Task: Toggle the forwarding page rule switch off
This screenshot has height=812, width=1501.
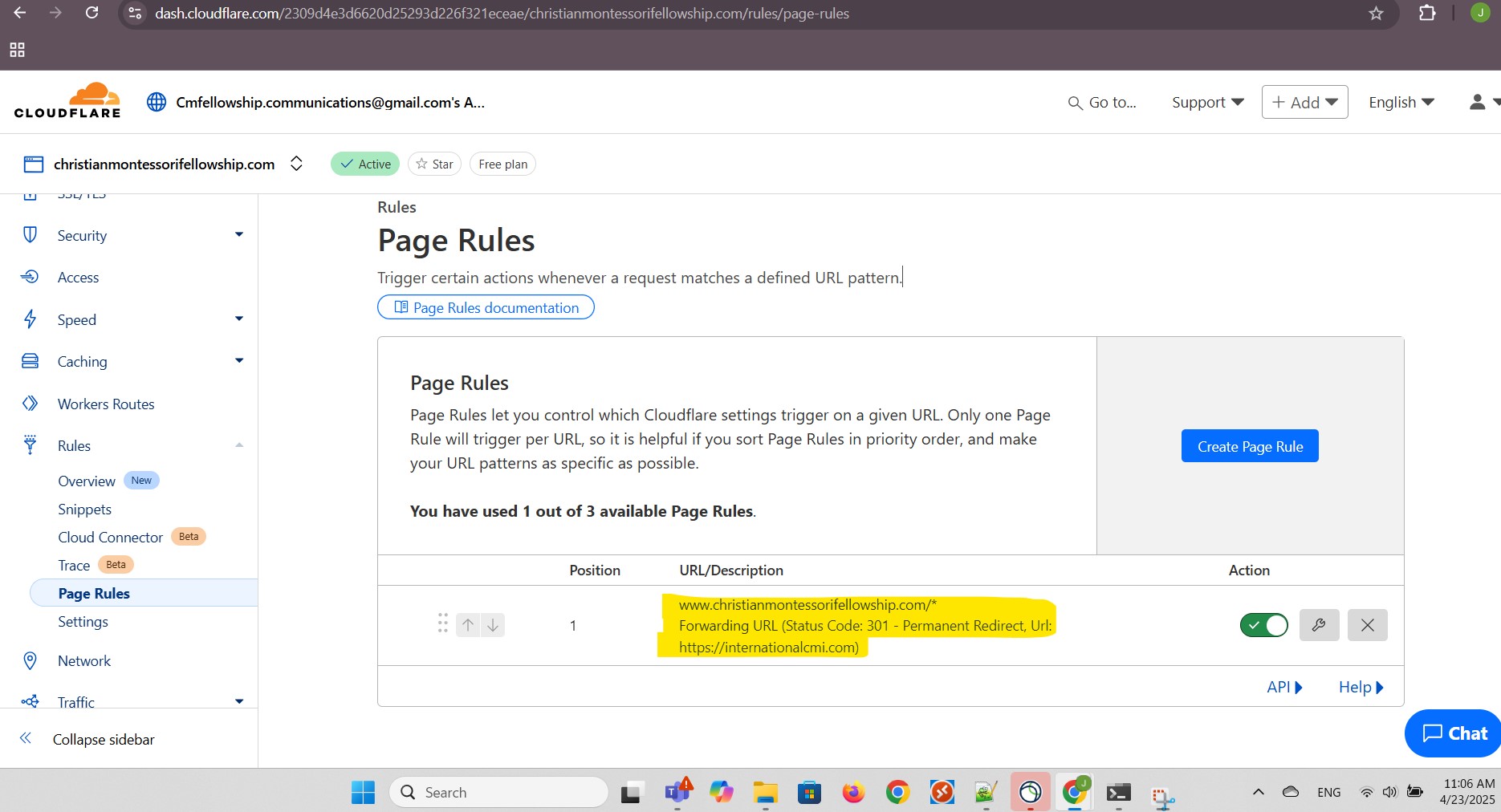Action: (1263, 625)
